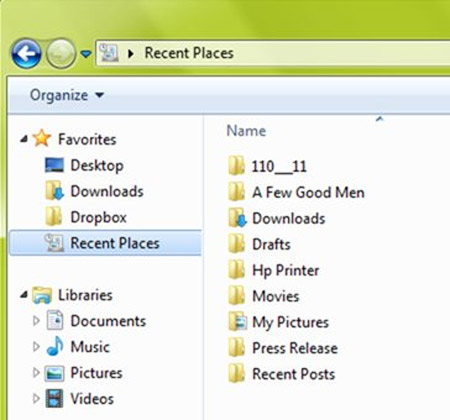Click the My Pictures folder icon

click(237, 322)
